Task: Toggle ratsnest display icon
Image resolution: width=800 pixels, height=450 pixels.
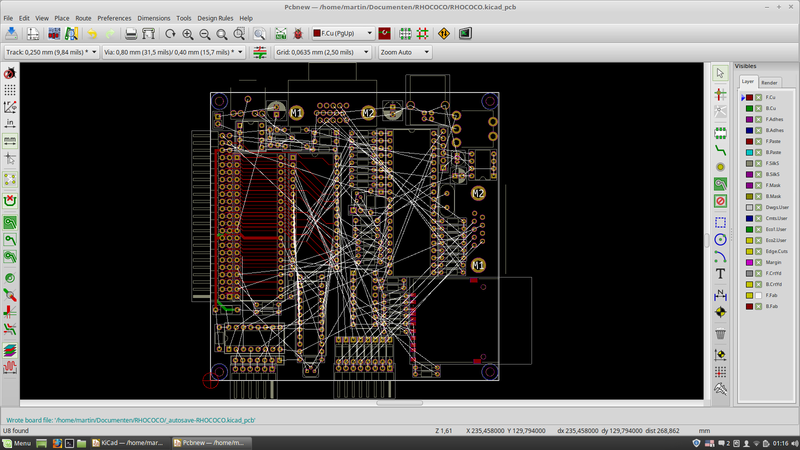Action: coord(10,180)
